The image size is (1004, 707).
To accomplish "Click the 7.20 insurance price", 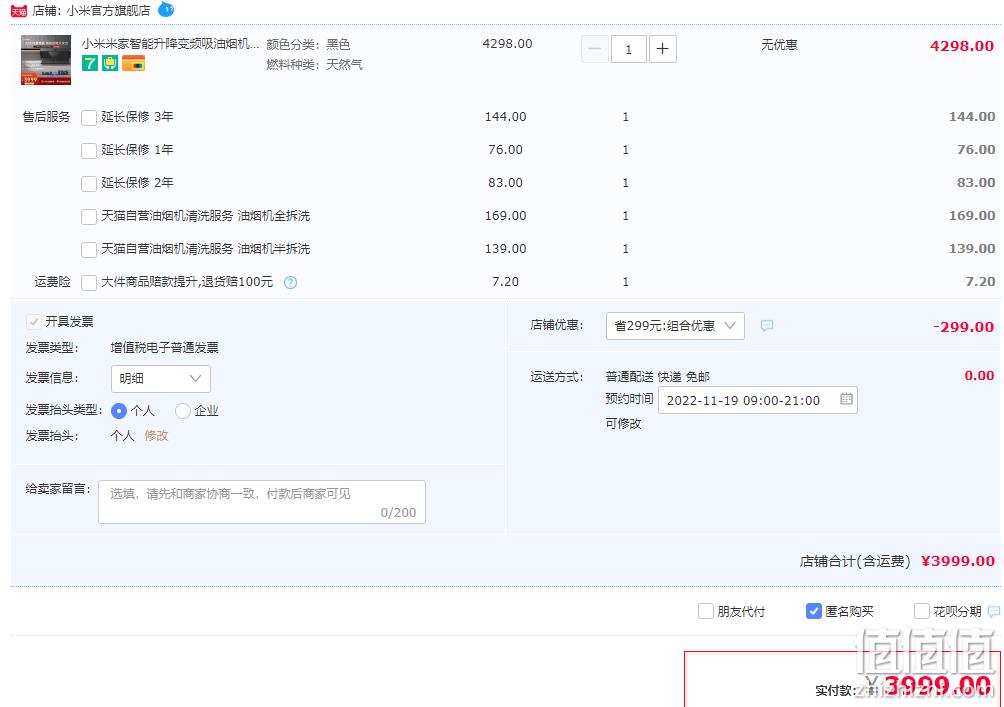I will 505,282.
